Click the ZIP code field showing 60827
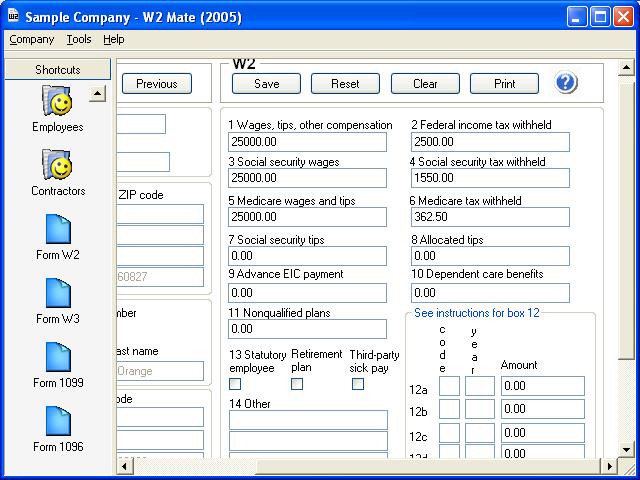 160,277
